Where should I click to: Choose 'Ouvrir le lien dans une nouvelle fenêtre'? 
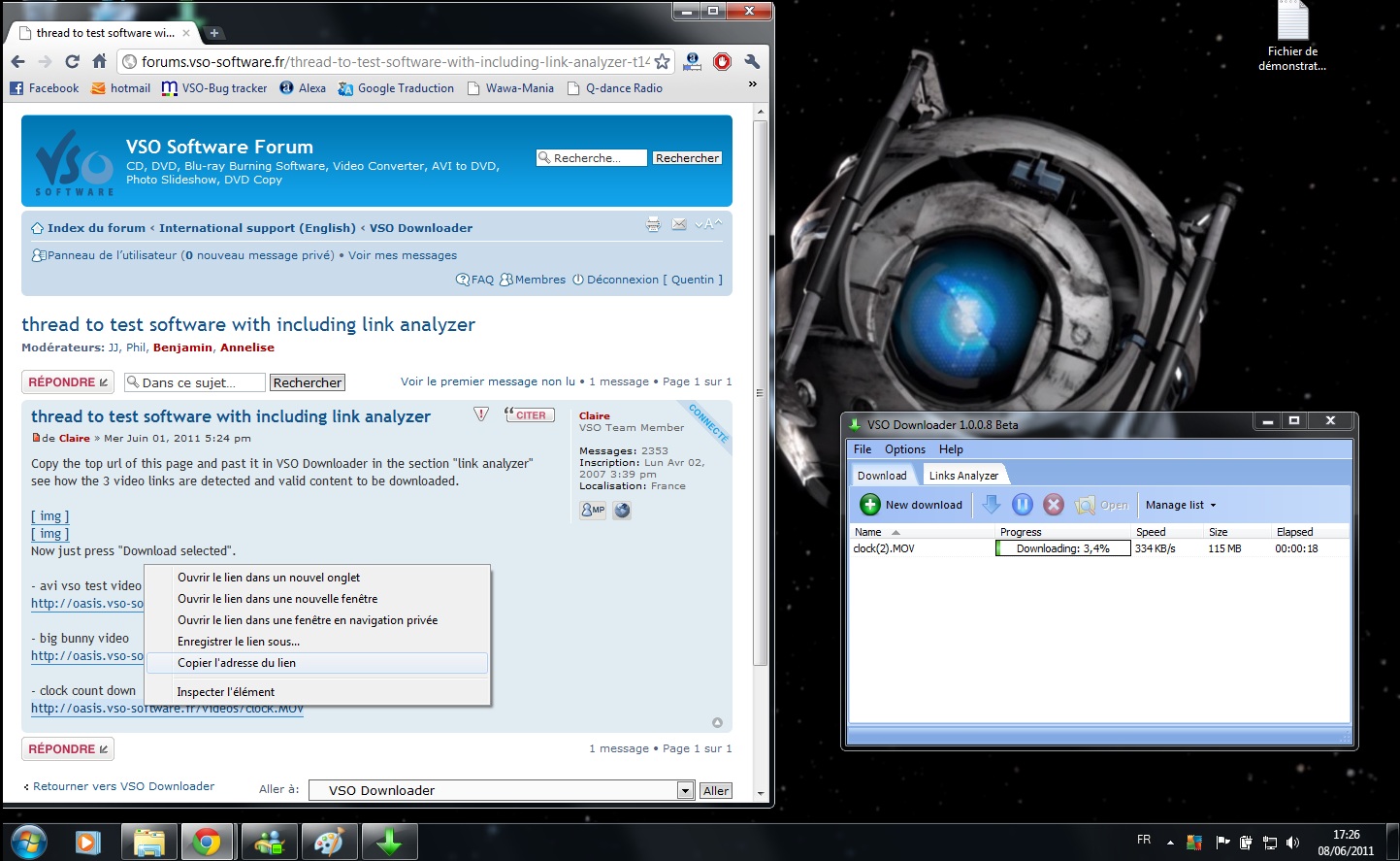(x=317, y=599)
